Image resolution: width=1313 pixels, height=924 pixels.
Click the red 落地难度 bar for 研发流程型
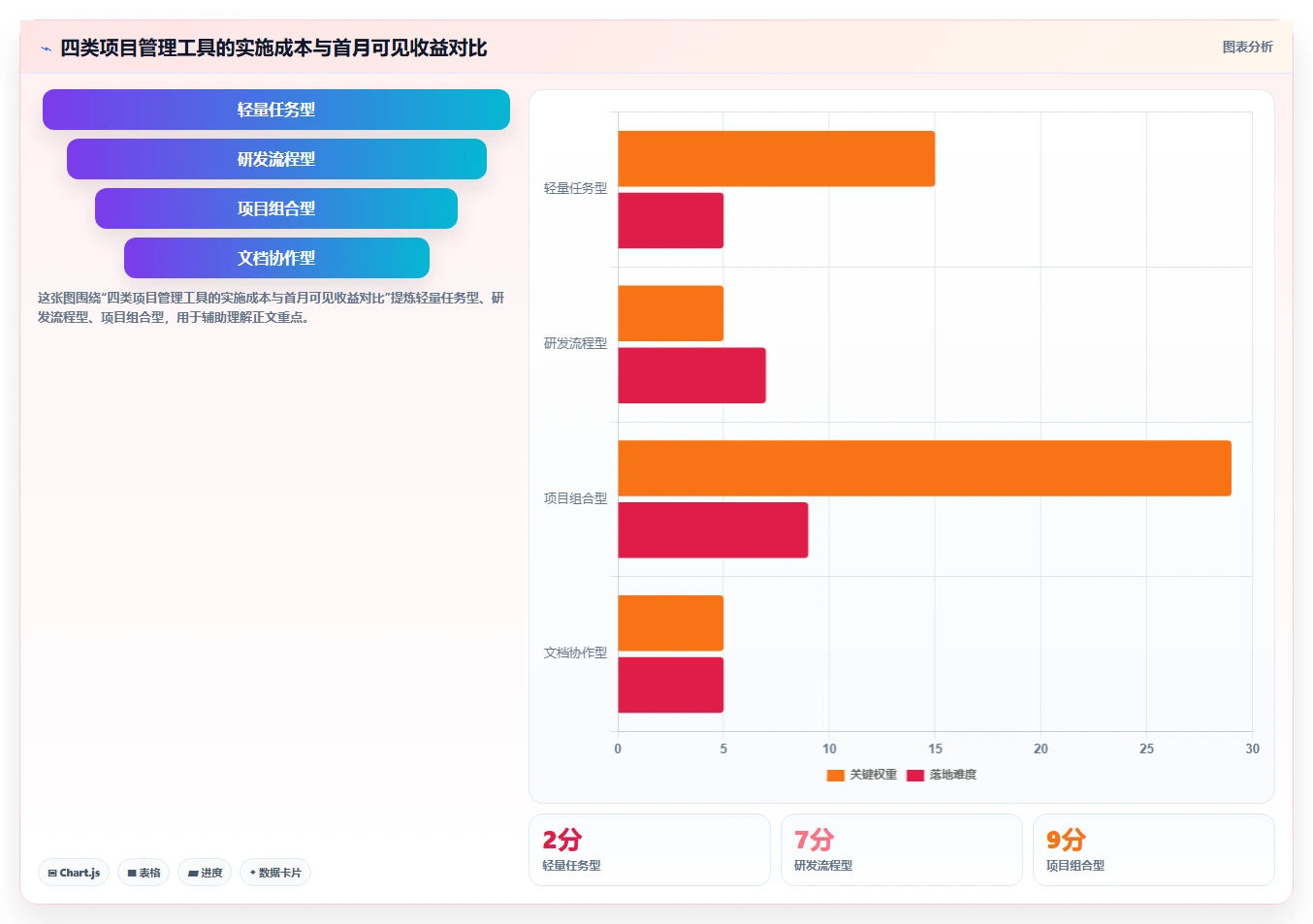click(x=691, y=375)
